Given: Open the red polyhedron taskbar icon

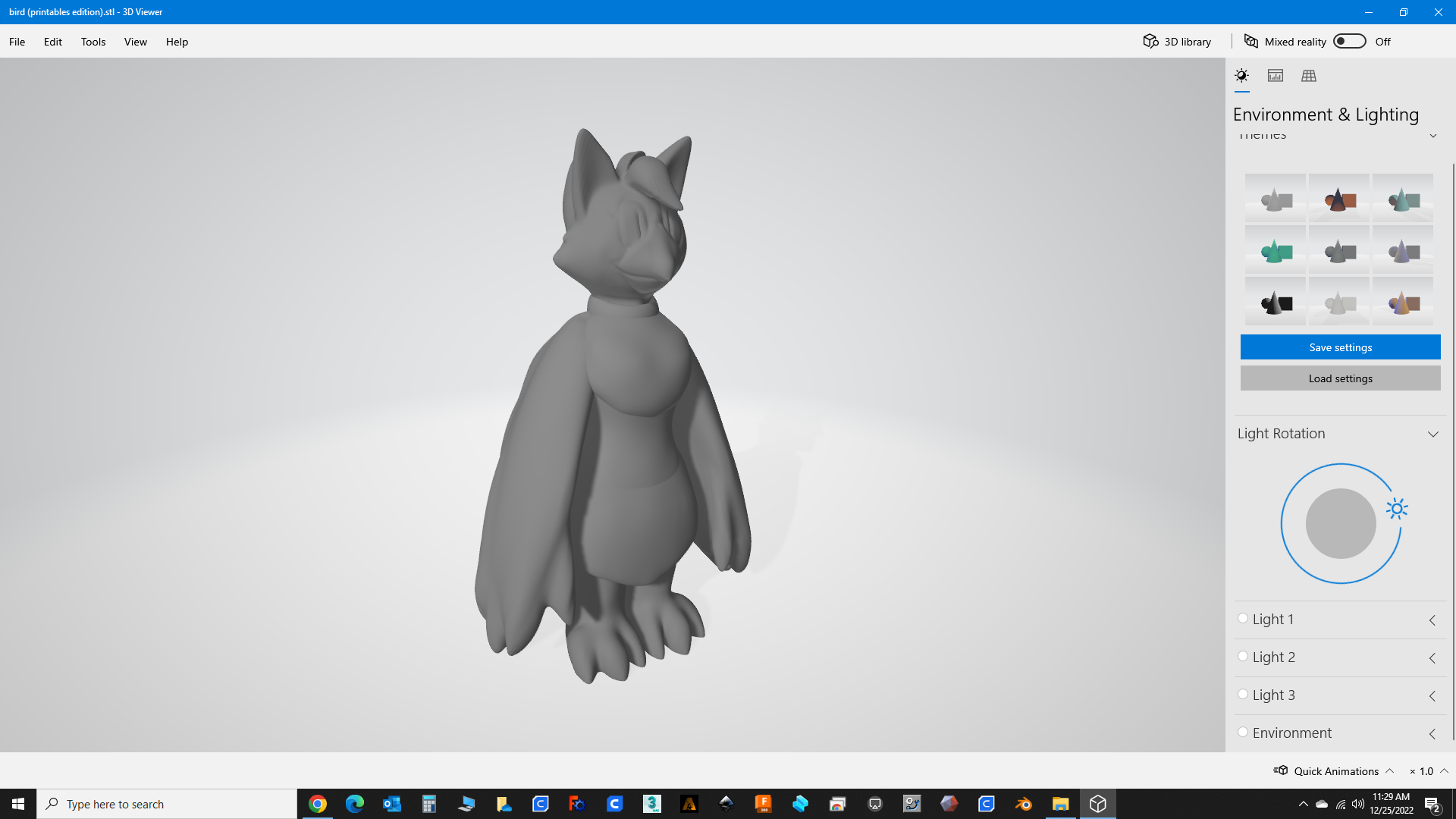Looking at the screenshot, I should click(949, 804).
